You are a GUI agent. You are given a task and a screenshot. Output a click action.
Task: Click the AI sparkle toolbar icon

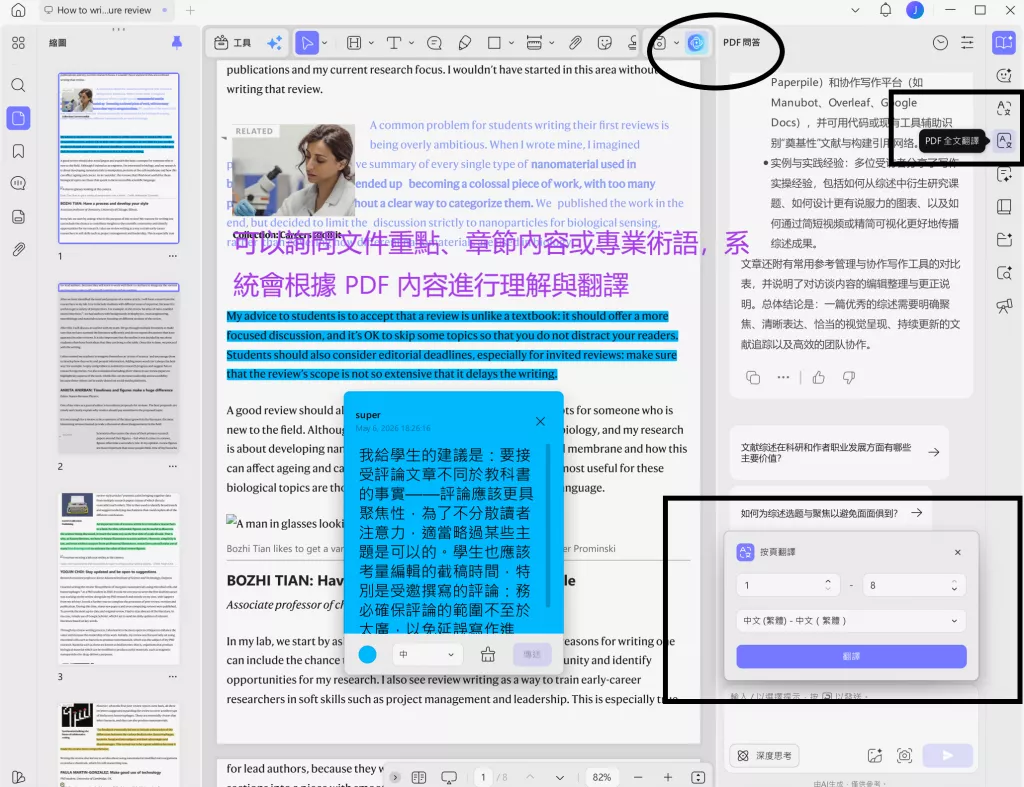(274, 43)
